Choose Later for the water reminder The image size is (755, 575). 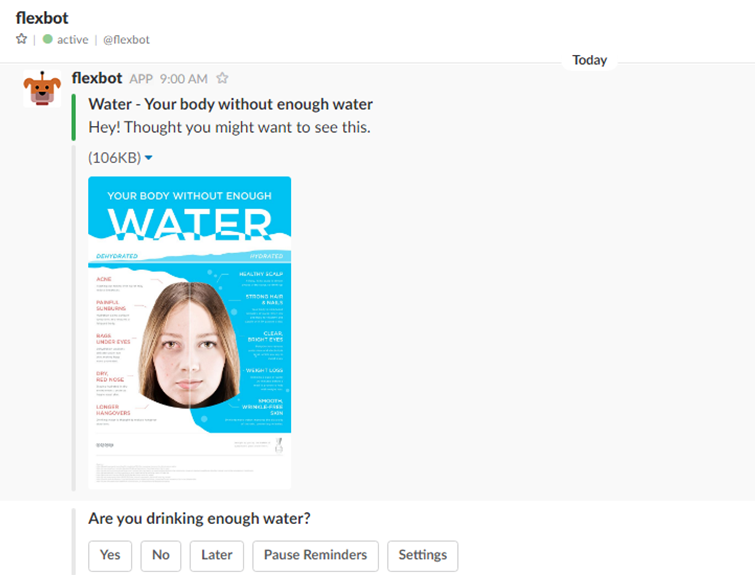[x=217, y=556]
